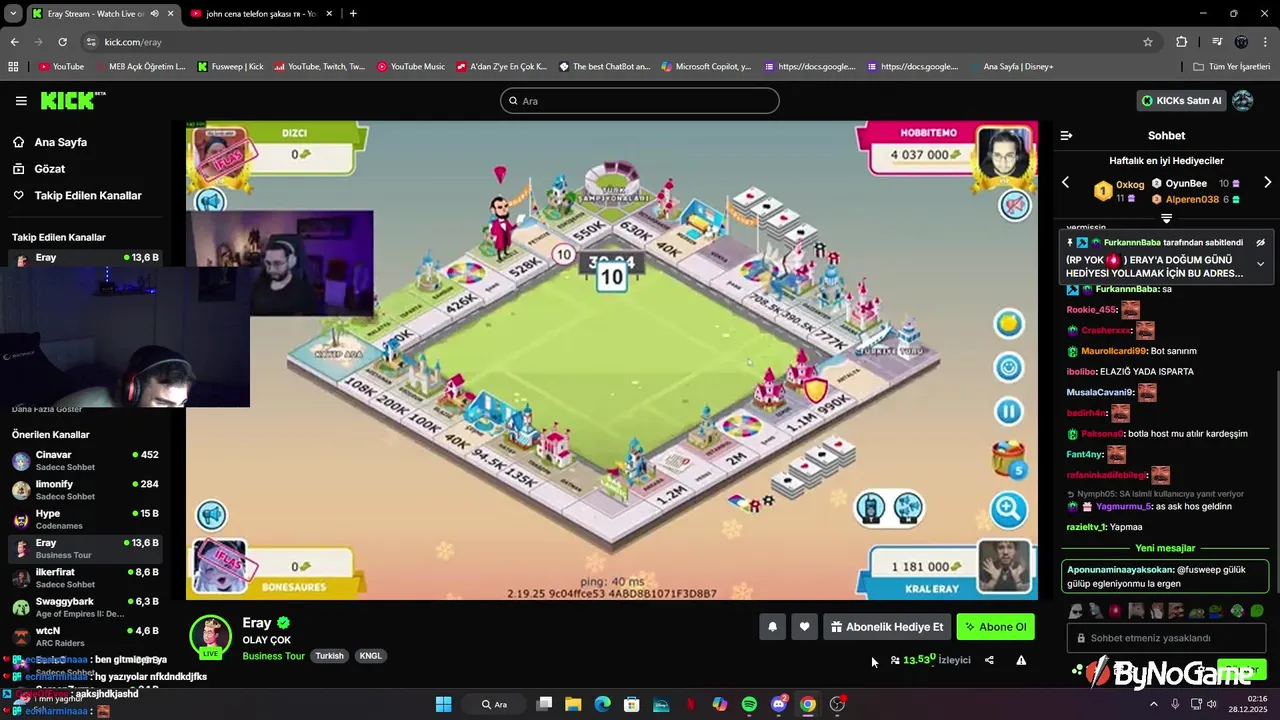Toggle the muted speaker by HOBBITEMO
The width and height of the screenshot is (1280, 720).
[1015, 206]
